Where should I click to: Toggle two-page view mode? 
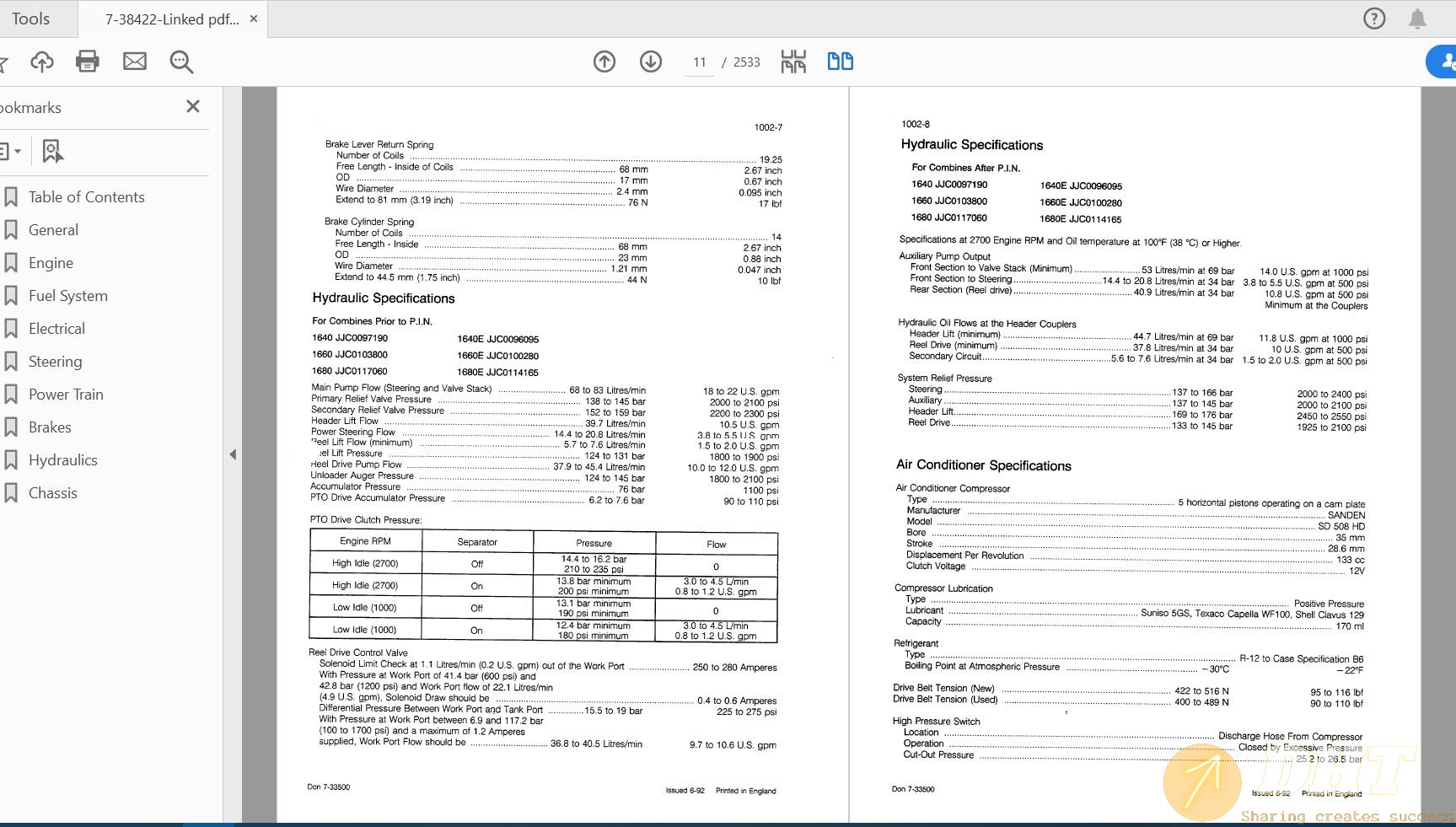point(840,62)
